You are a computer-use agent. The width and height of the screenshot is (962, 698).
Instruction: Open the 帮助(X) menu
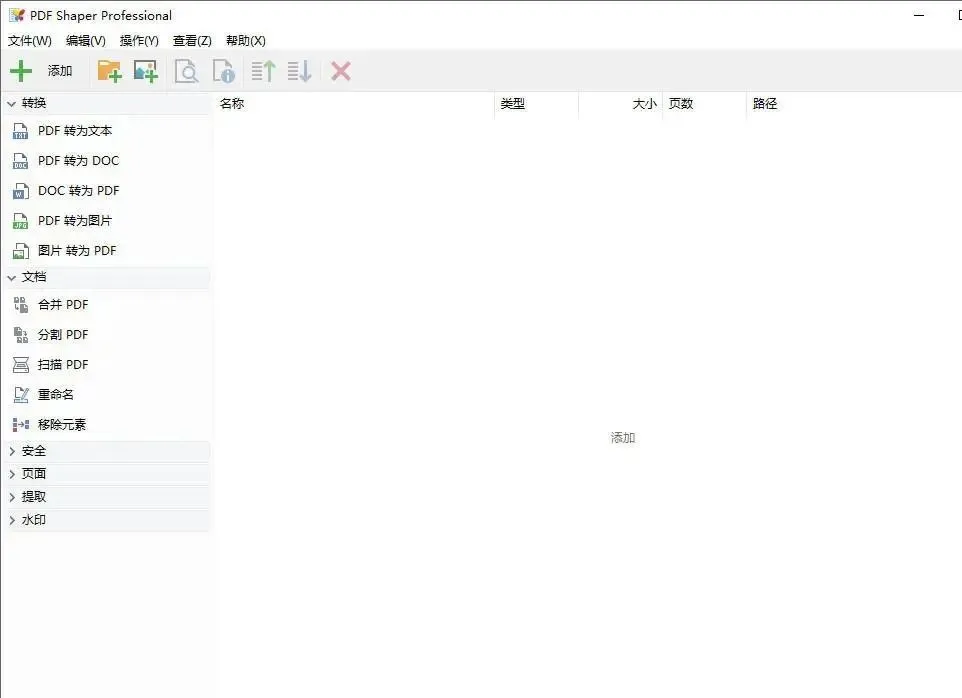(245, 40)
